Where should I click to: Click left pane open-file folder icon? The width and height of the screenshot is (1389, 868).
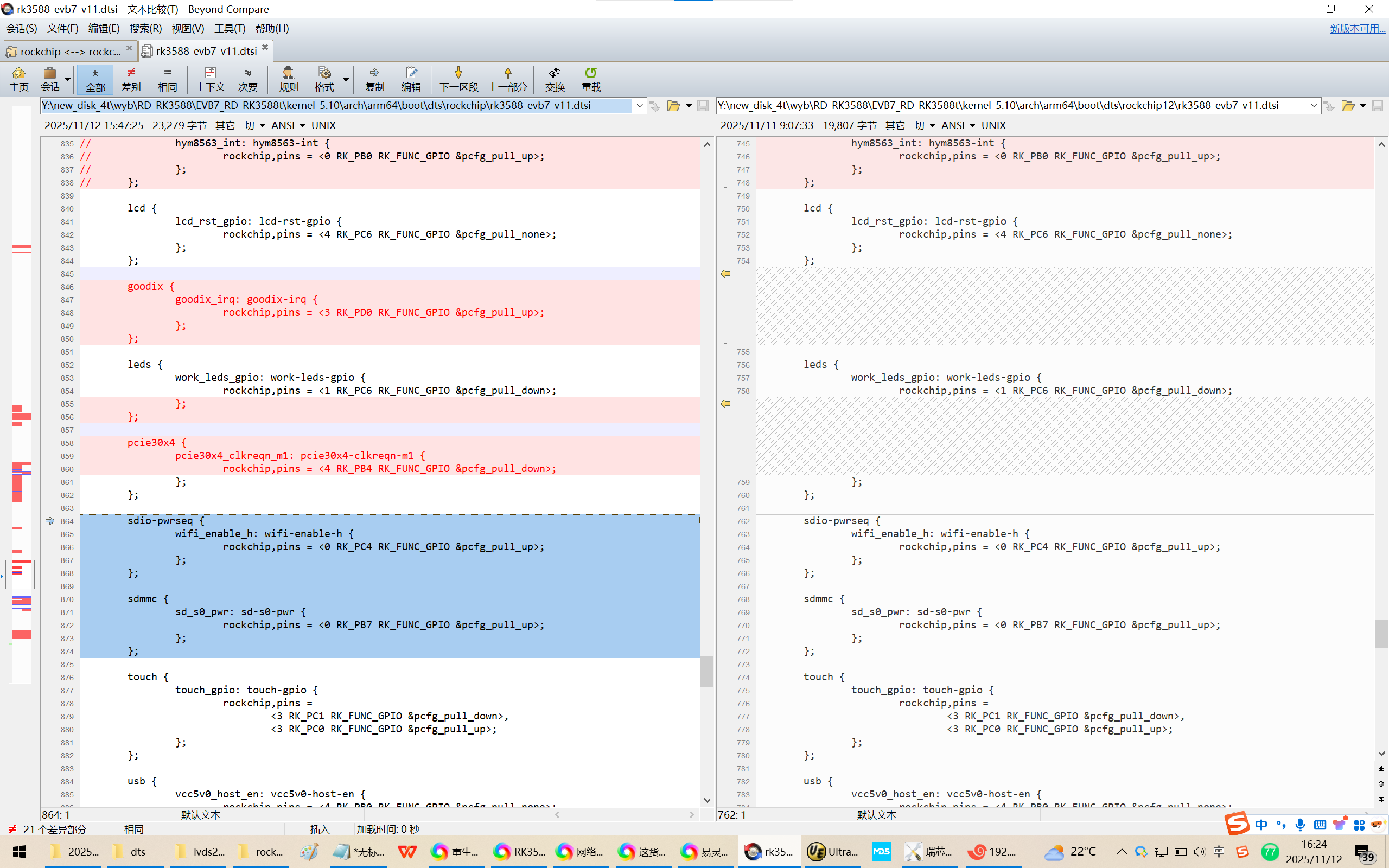coord(673,106)
